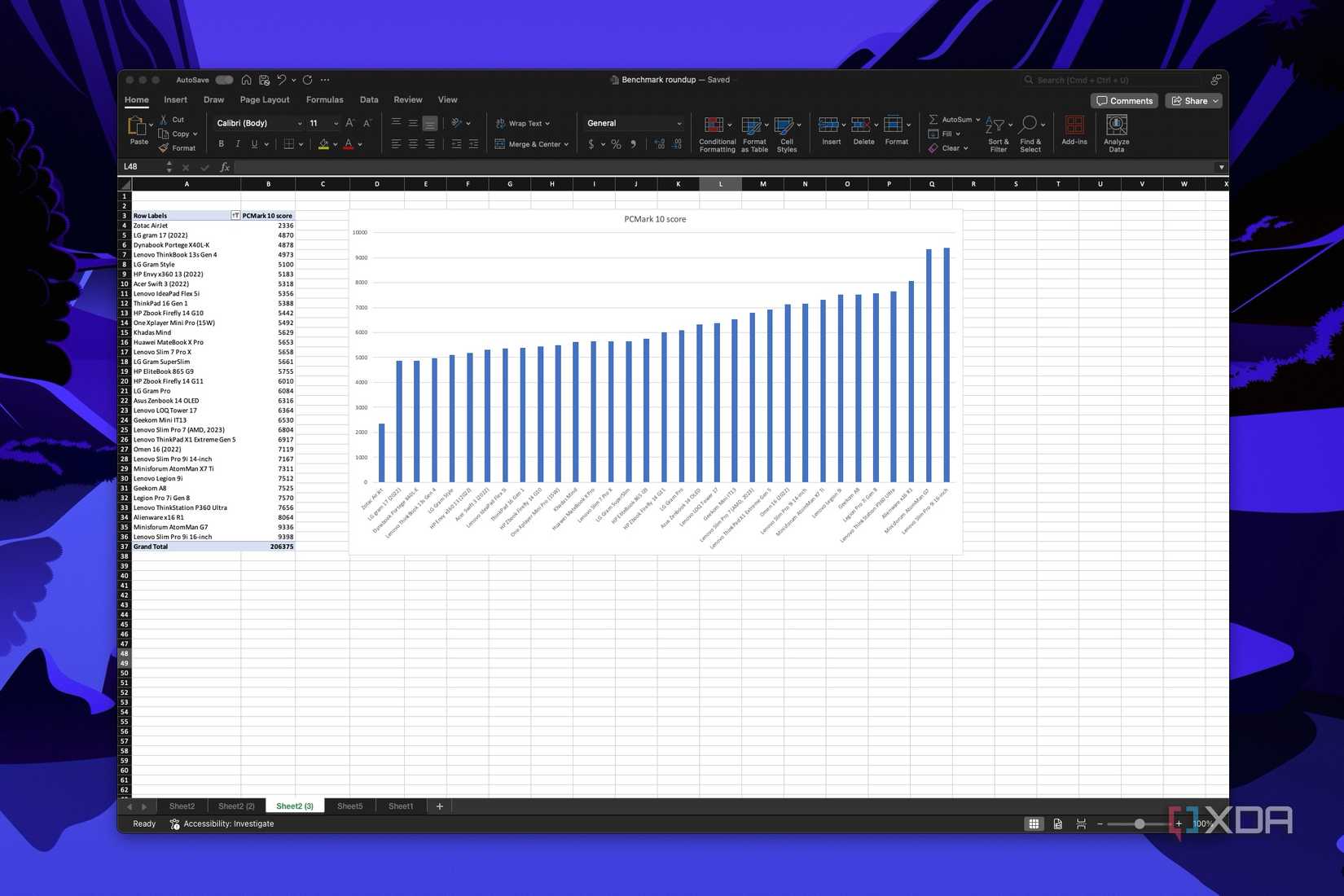Open the Row Labels filter dropdown

tap(235, 216)
